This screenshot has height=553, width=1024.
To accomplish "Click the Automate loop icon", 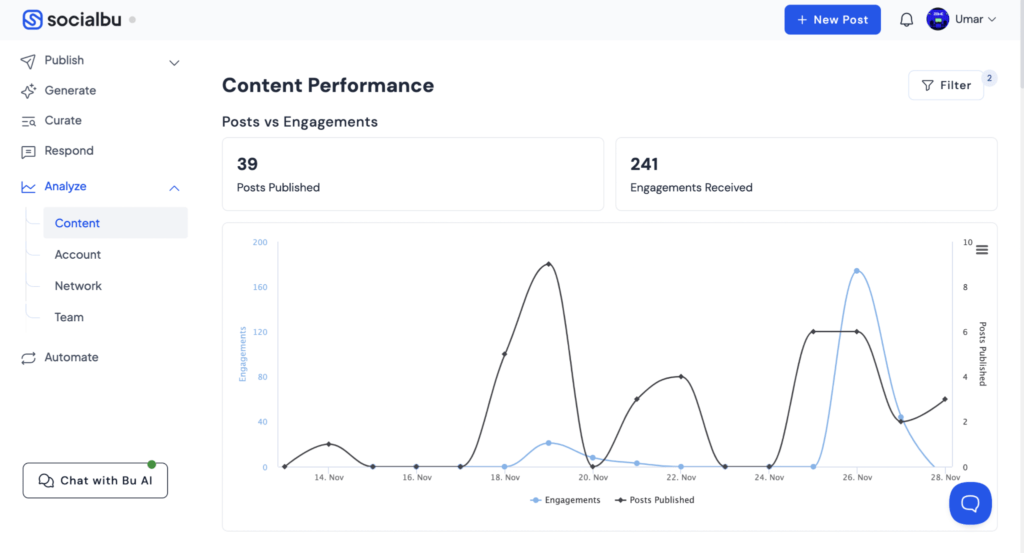I will 28,358.
